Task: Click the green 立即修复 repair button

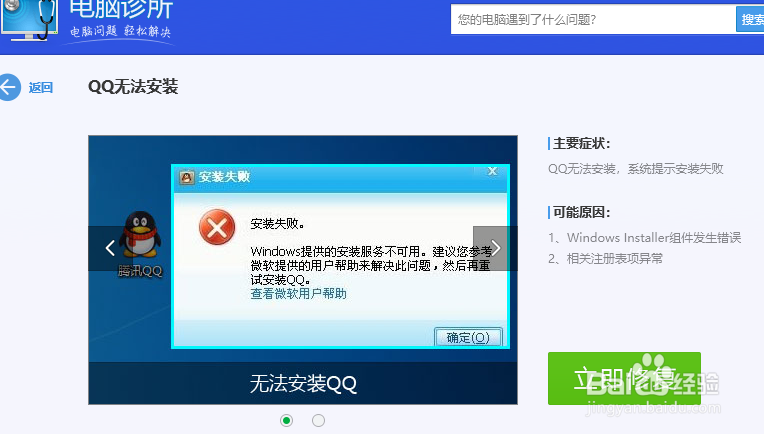Action: pyautogui.click(x=624, y=378)
